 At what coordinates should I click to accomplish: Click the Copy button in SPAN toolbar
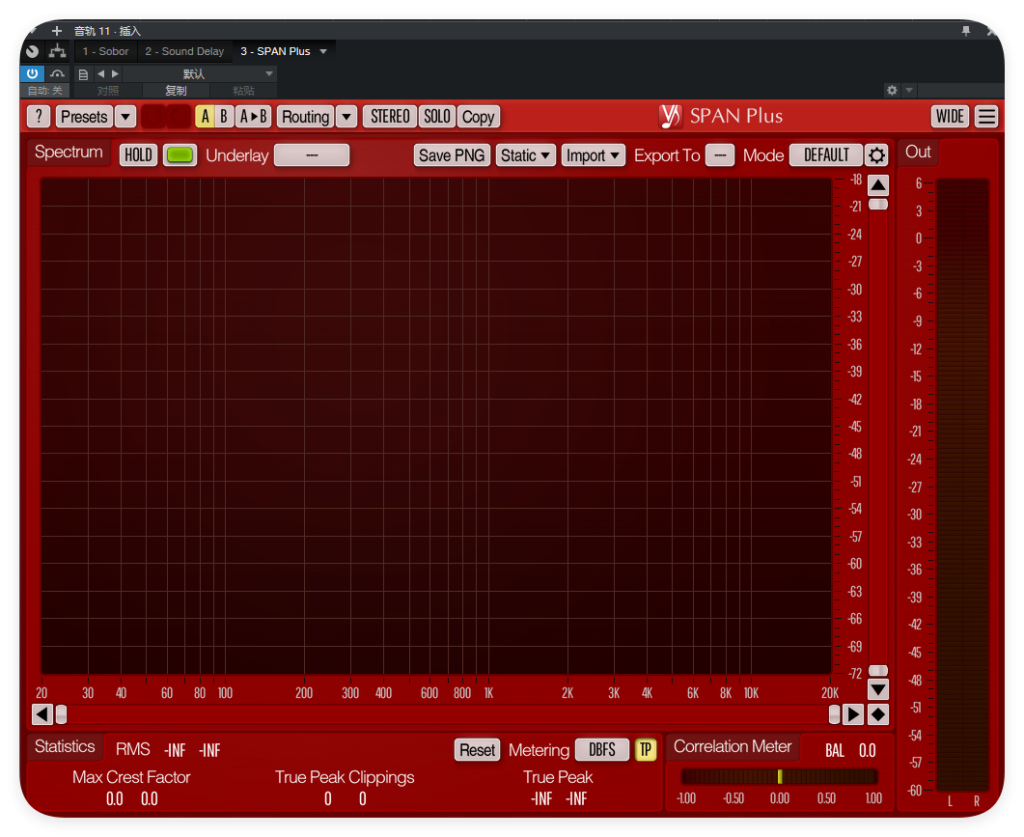click(478, 117)
